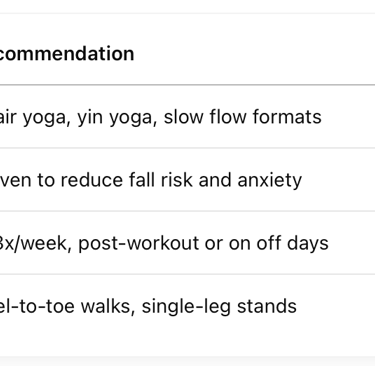Screen dimensions: 375x366
Task: Click the word 'flow' in yoga row
Action: 228,117
